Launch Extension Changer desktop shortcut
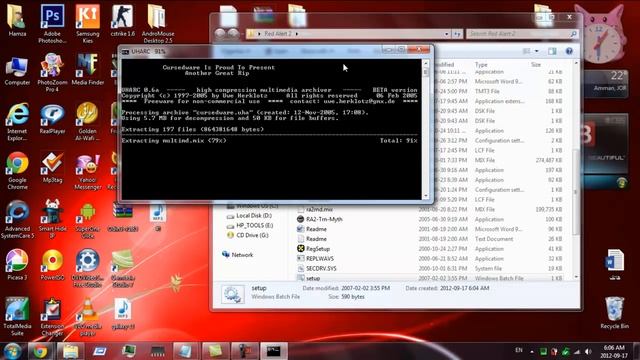The image size is (640, 360). [x=52, y=317]
